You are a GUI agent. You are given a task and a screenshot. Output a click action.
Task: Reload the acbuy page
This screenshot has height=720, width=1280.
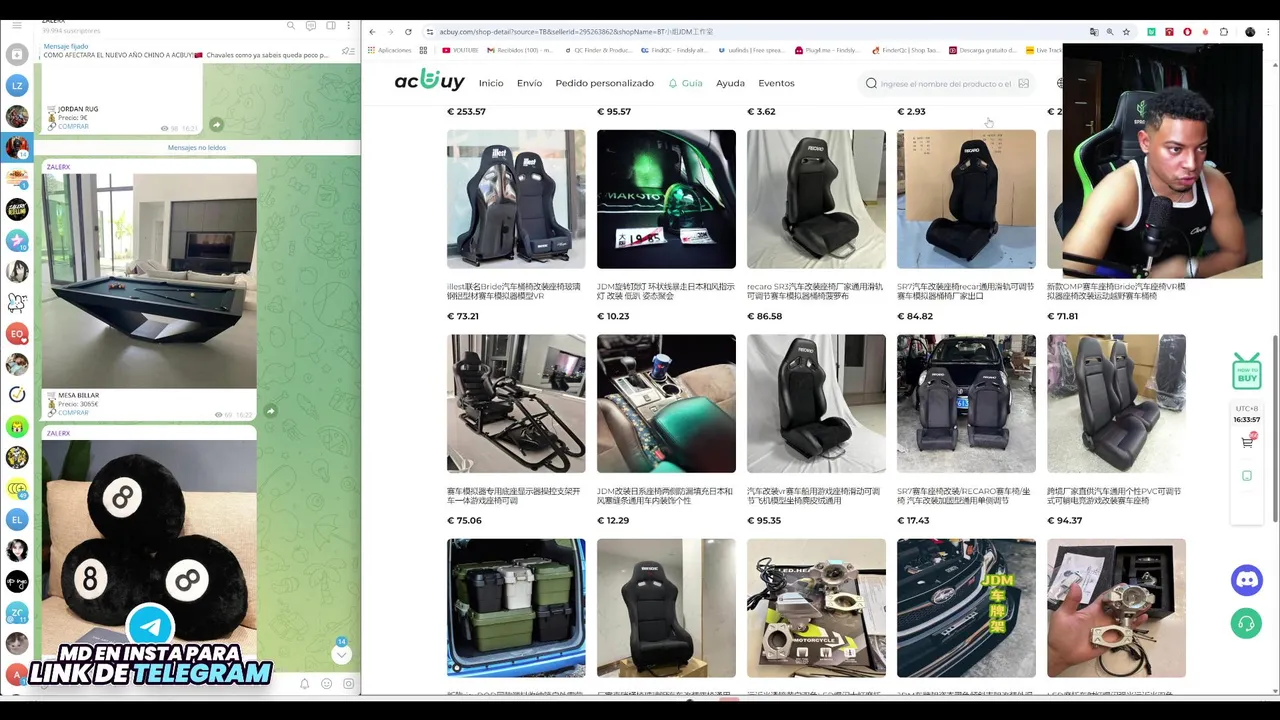pos(408,32)
